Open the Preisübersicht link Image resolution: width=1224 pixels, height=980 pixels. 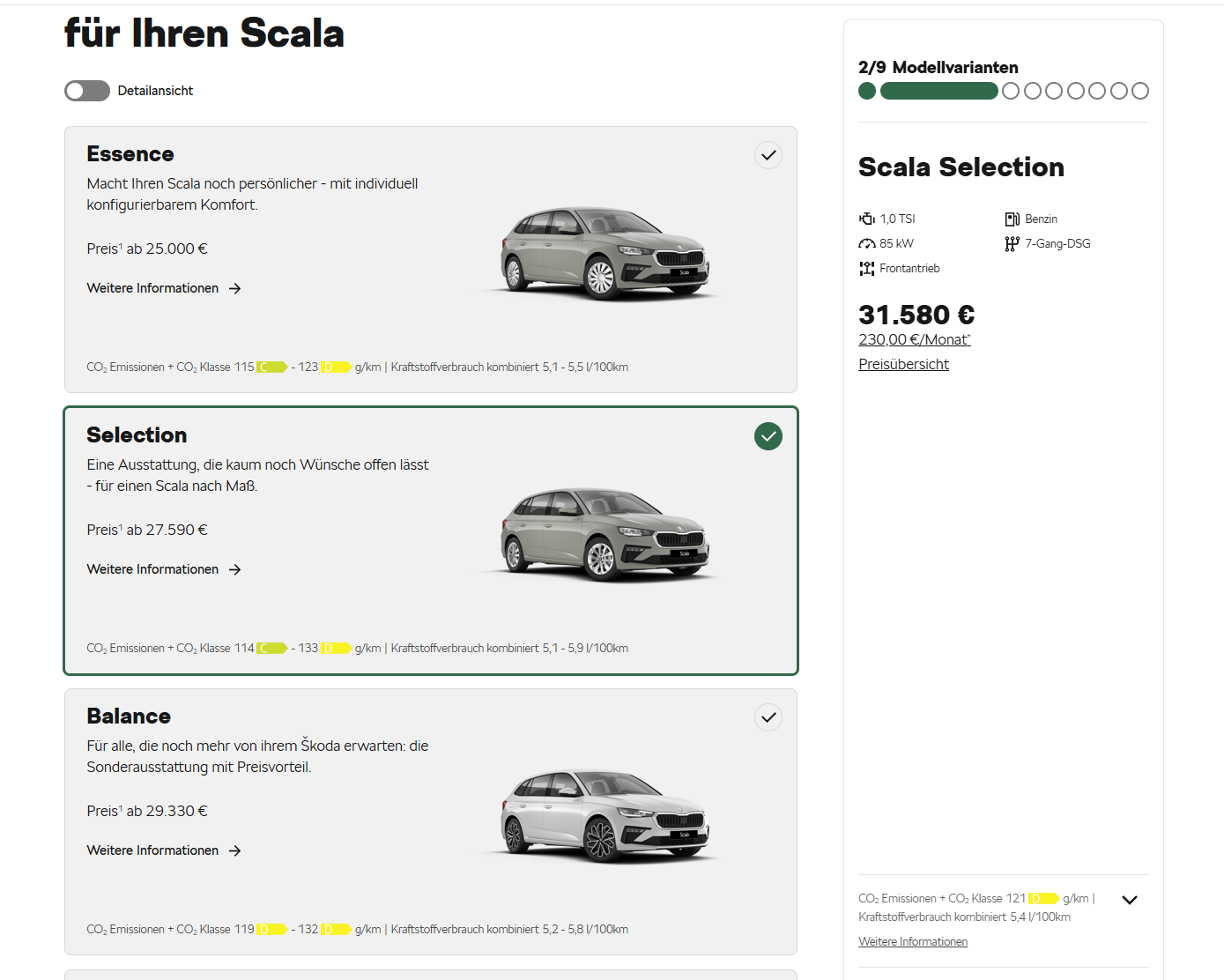click(x=903, y=364)
